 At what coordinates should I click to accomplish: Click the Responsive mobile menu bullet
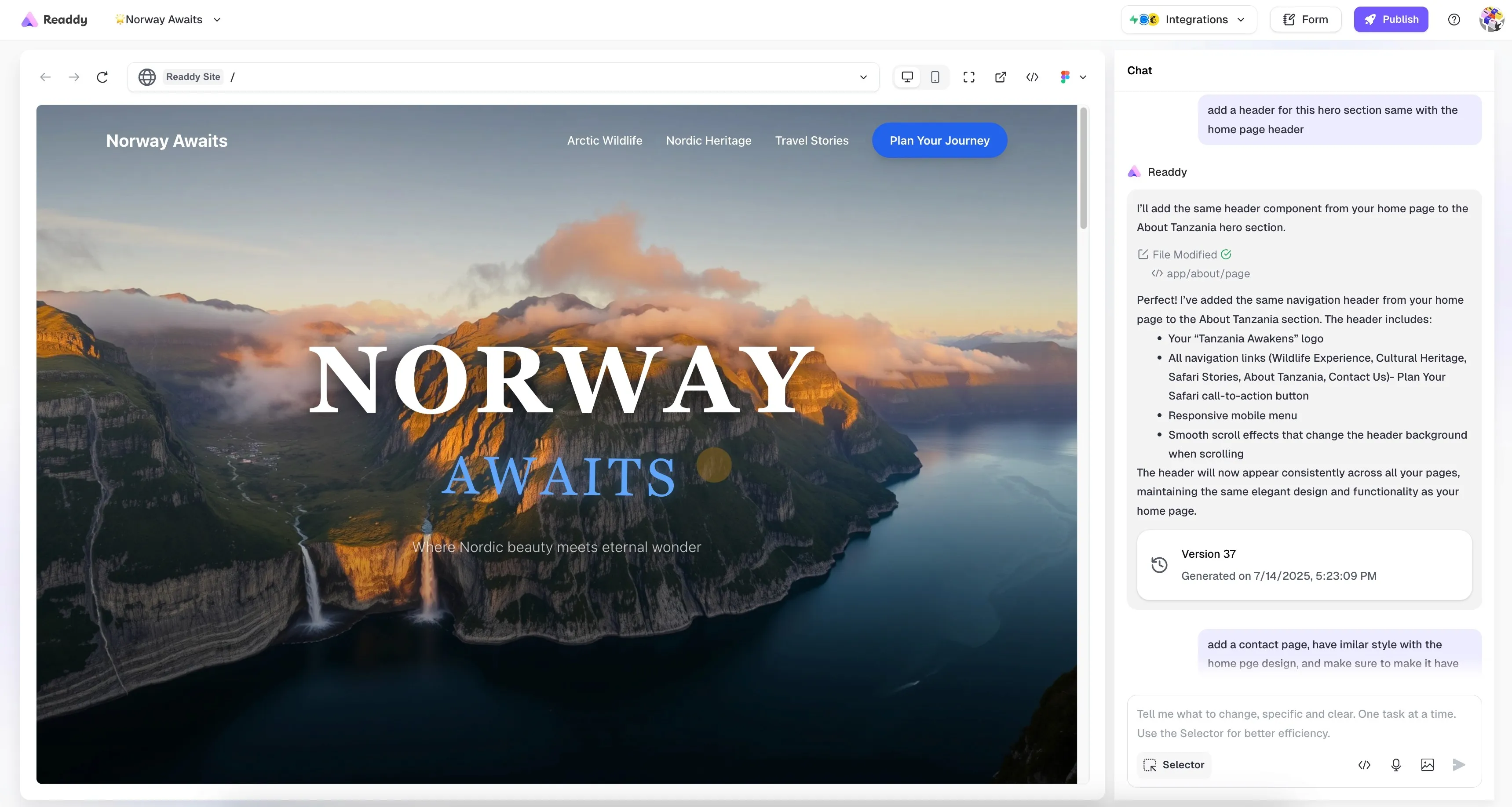pos(1233,415)
